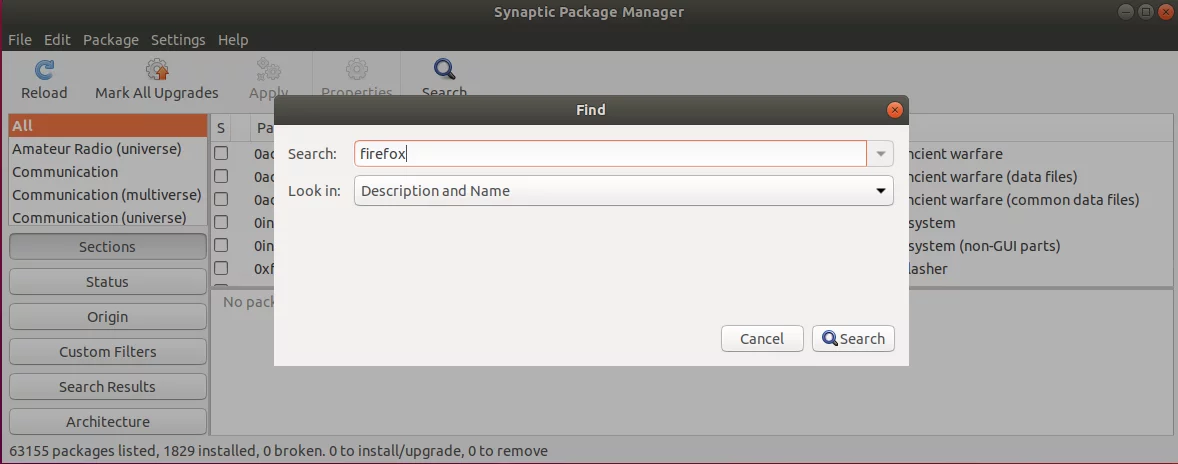Check the first package row checkbox

coord(221,154)
